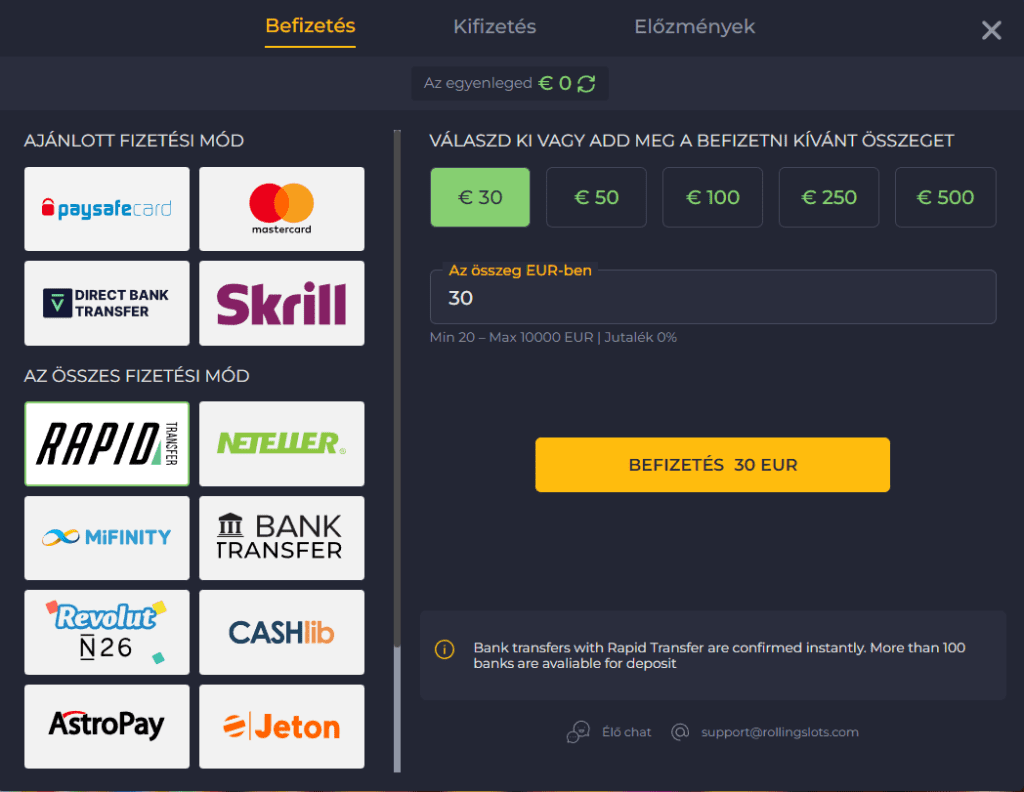Screen dimensions: 1024x792
Task: Select the paysafecard payment method
Action: pyautogui.click(x=107, y=209)
